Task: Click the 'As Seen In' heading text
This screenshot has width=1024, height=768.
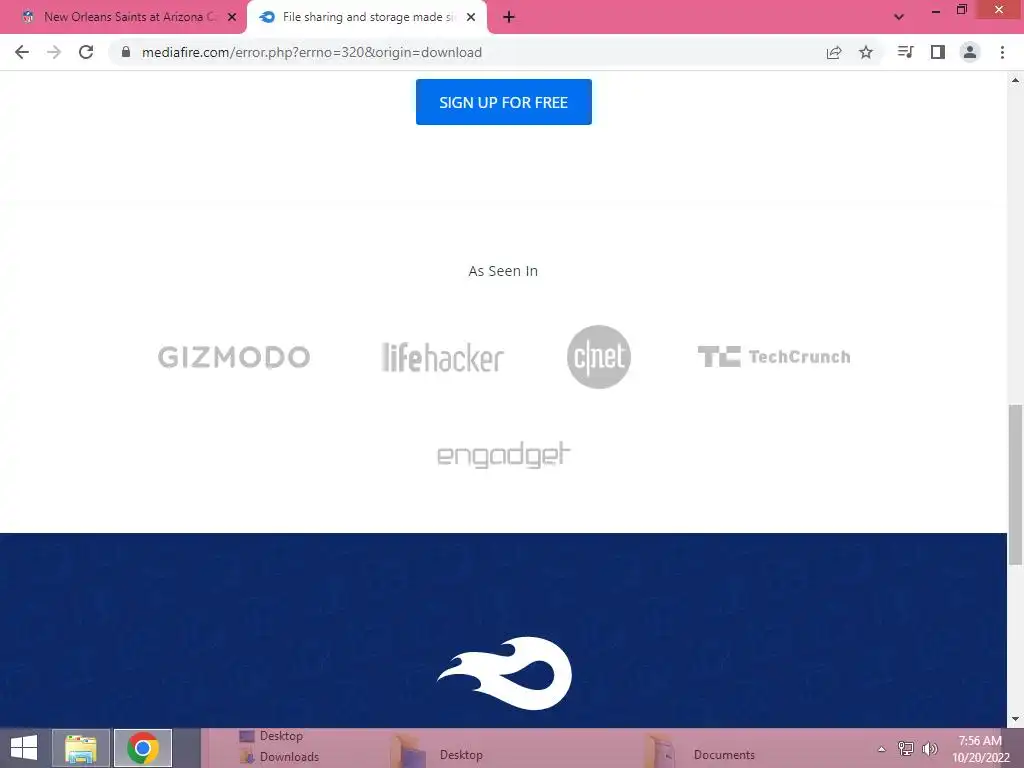Action: (x=503, y=271)
